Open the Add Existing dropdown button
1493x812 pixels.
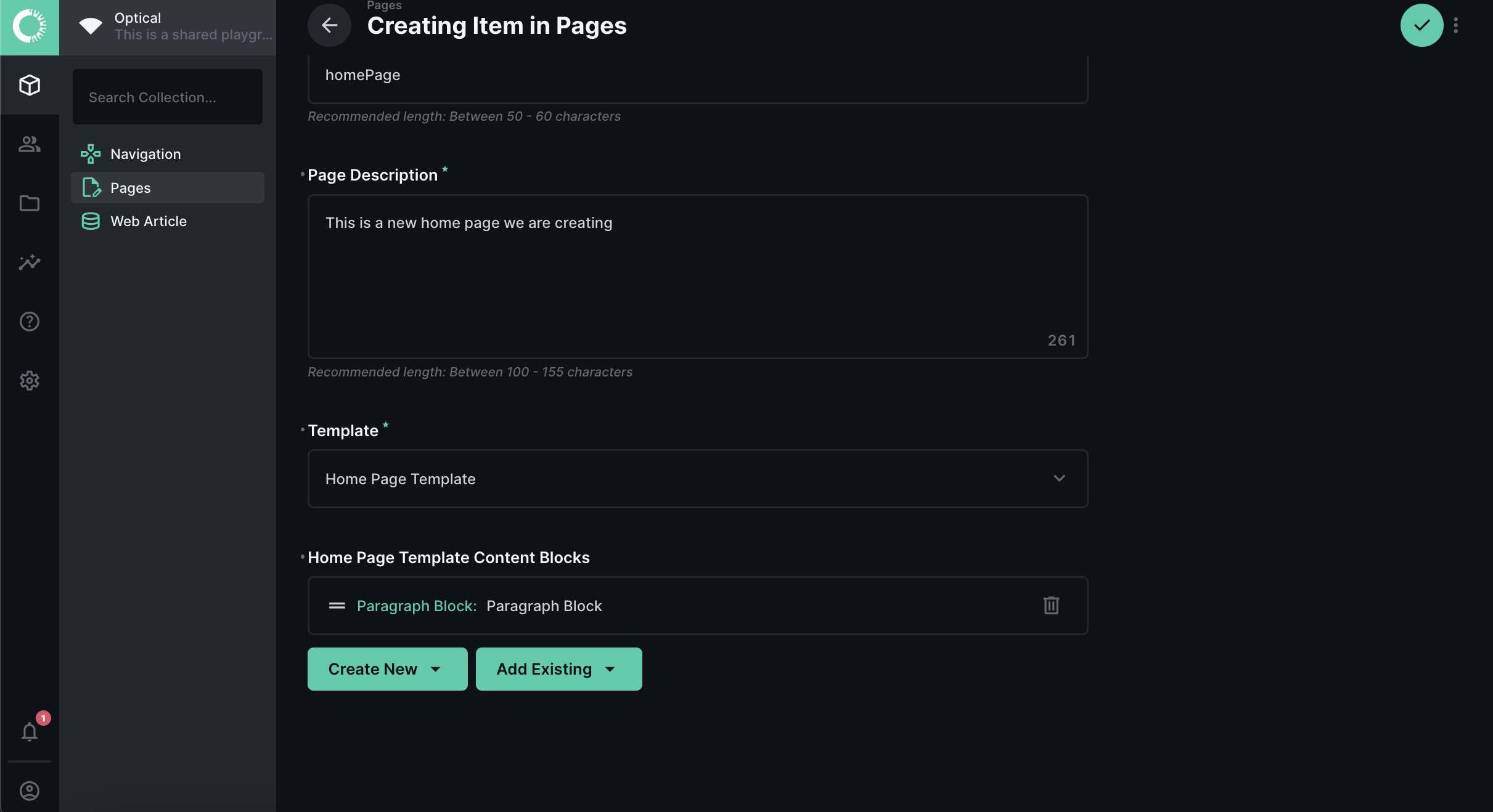pos(558,669)
